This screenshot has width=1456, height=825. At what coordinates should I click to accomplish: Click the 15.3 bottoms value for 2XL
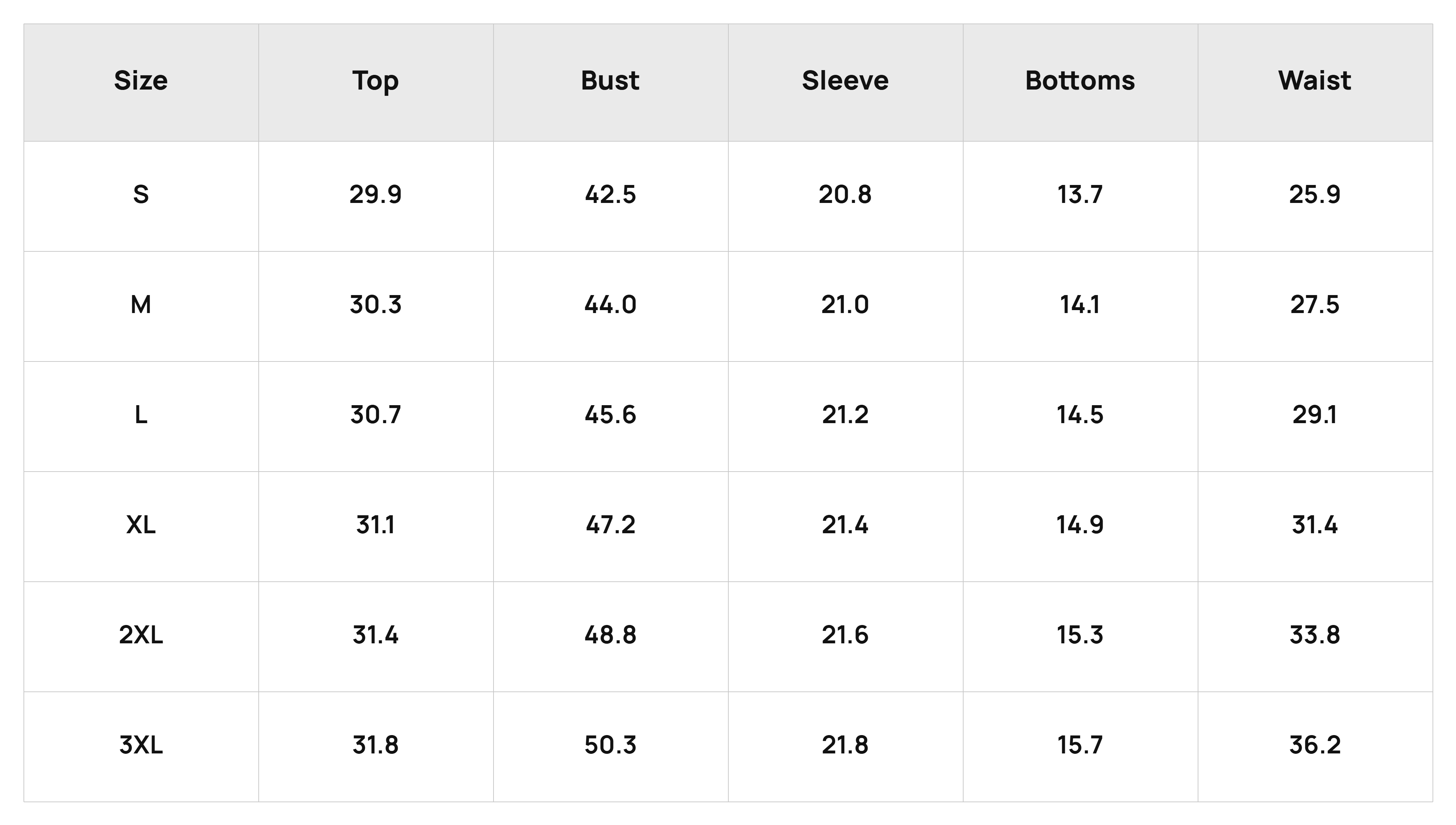tap(1080, 635)
